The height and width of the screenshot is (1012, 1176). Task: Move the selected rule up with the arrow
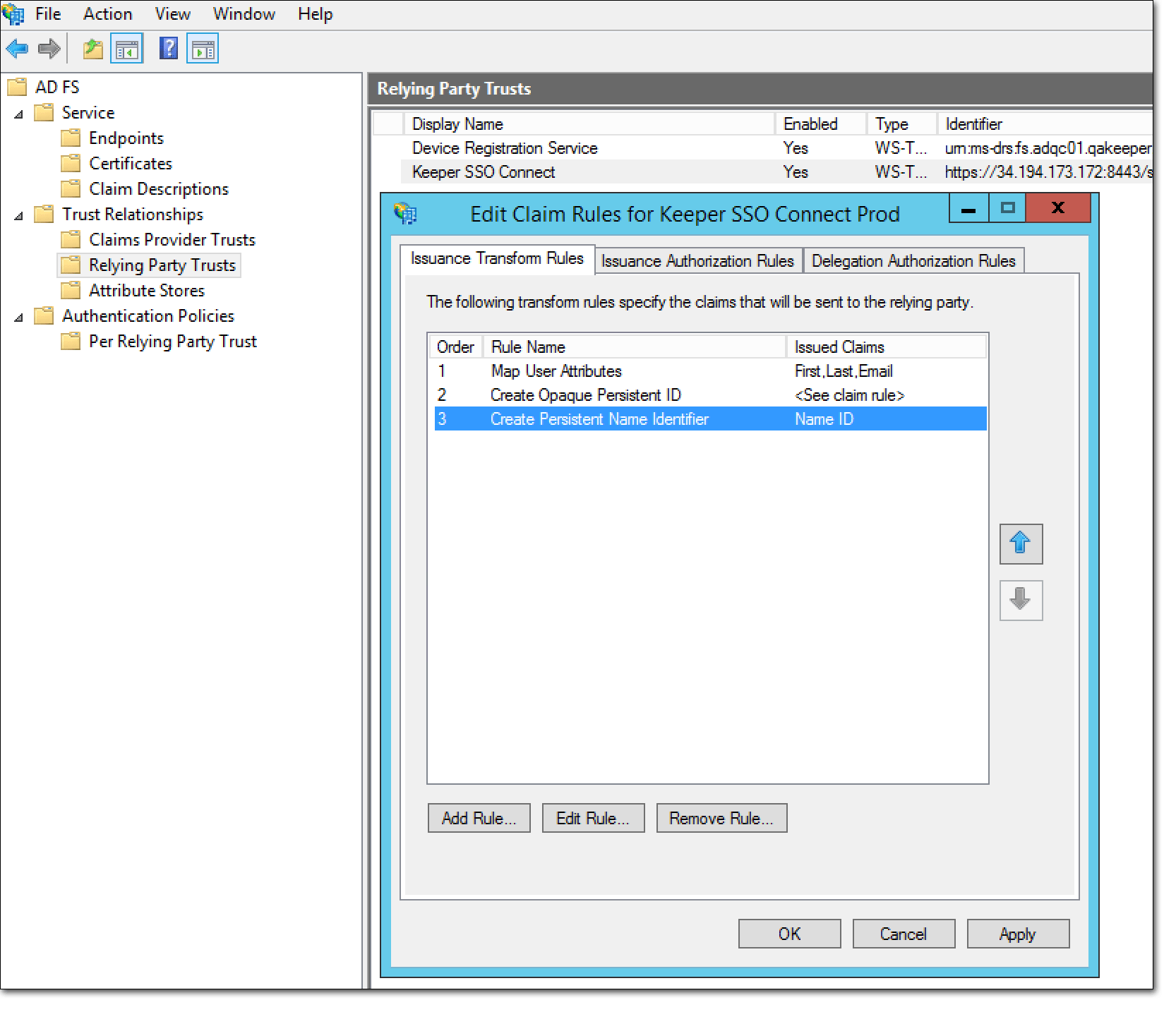pos(1021,544)
